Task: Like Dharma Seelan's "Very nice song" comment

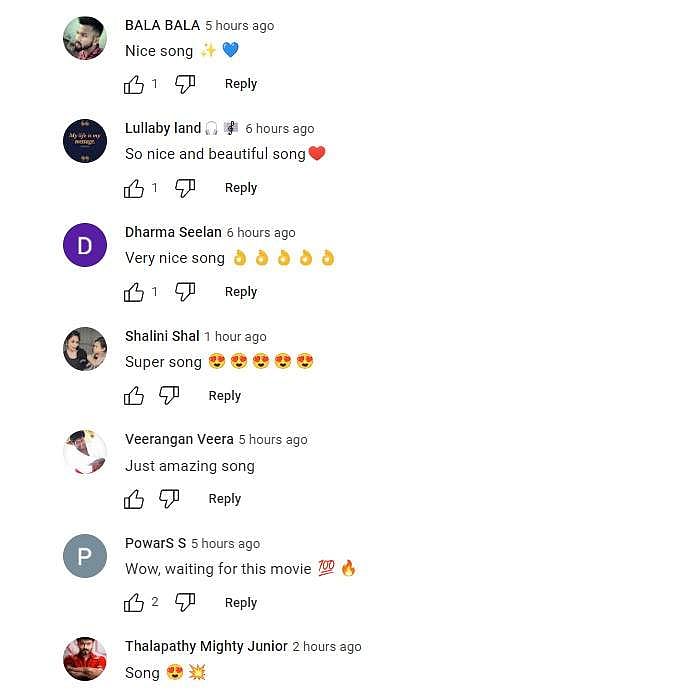Action: [x=134, y=293]
